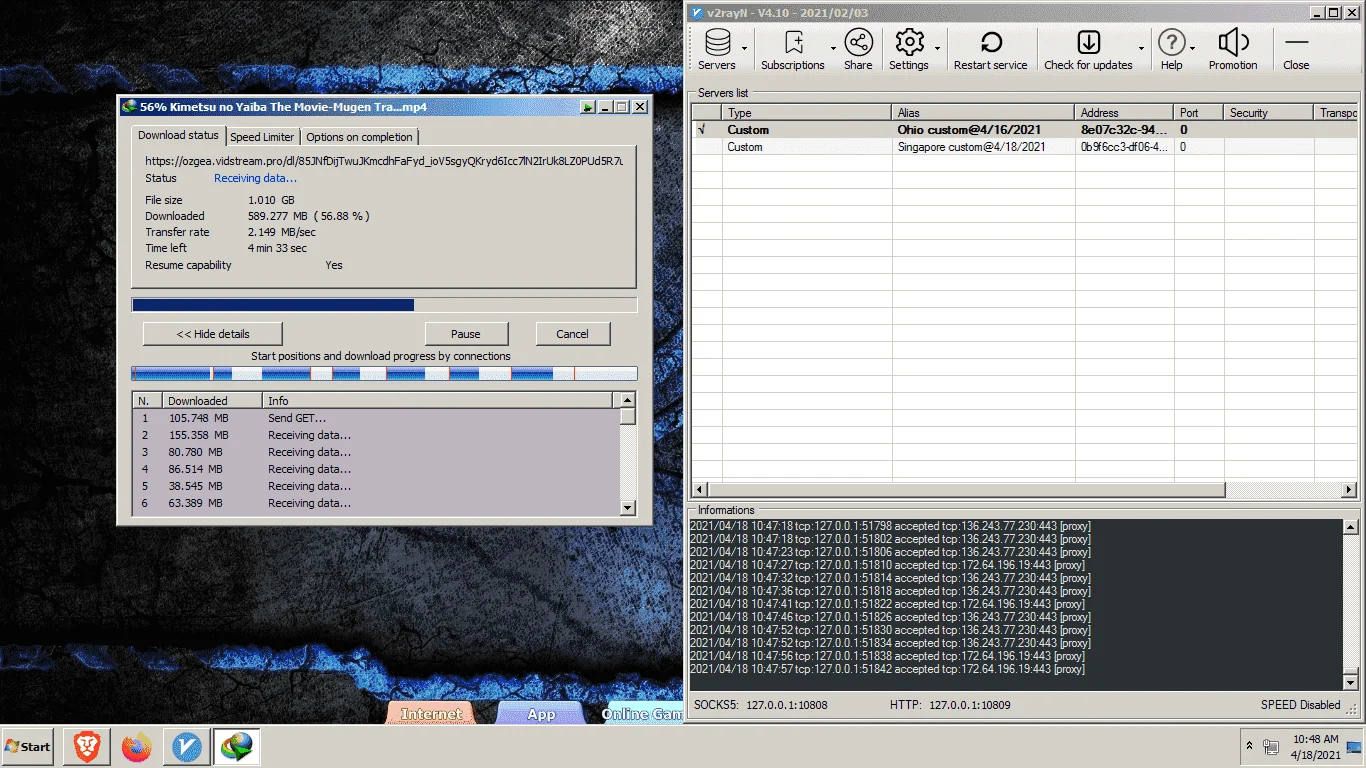Expand the Check for updates dropdown arrow

pyautogui.click(x=1141, y=49)
